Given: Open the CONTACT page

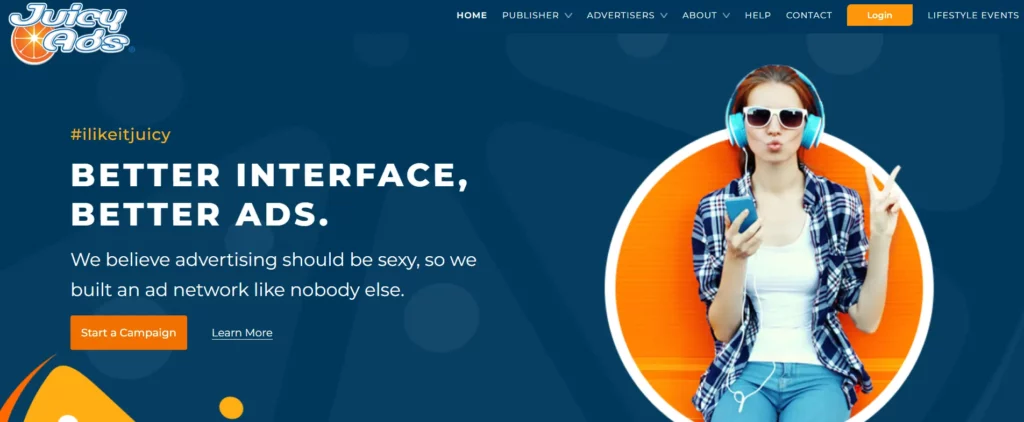Looking at the screenshot, I should [808, 16].
